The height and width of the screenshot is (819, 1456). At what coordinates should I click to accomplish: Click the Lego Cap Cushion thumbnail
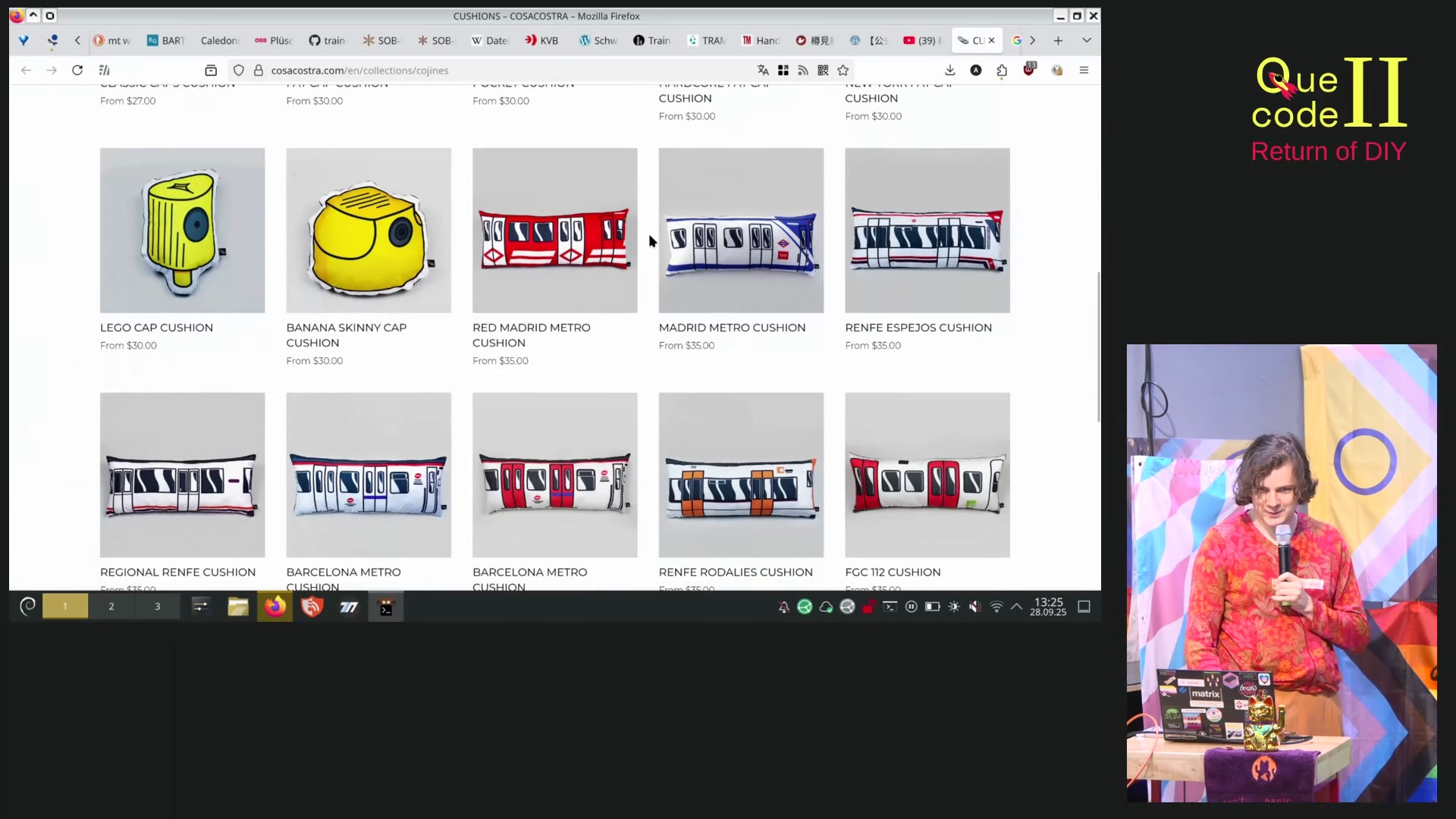coord(182,230)
